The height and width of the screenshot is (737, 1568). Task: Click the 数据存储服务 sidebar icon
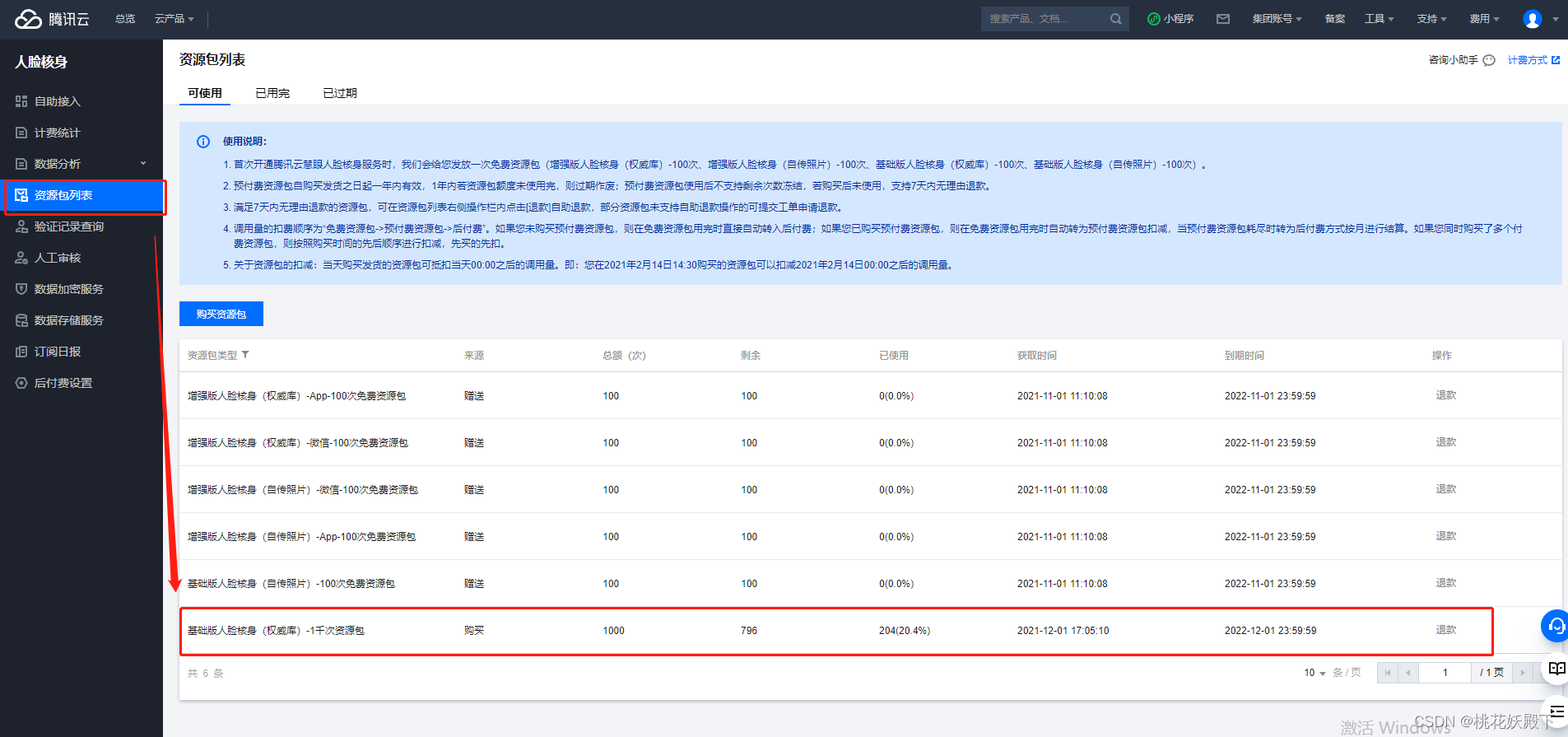click(x=21, y=320)
